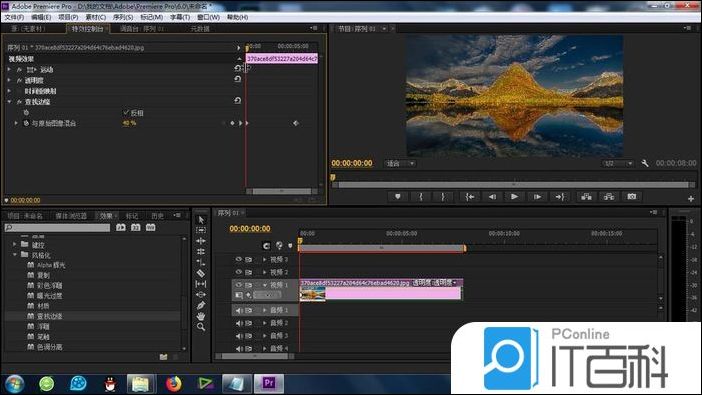The height and width of the screenshot is (395, 702).
Task: Open the Sequence menu
Action: pos(122,17)
